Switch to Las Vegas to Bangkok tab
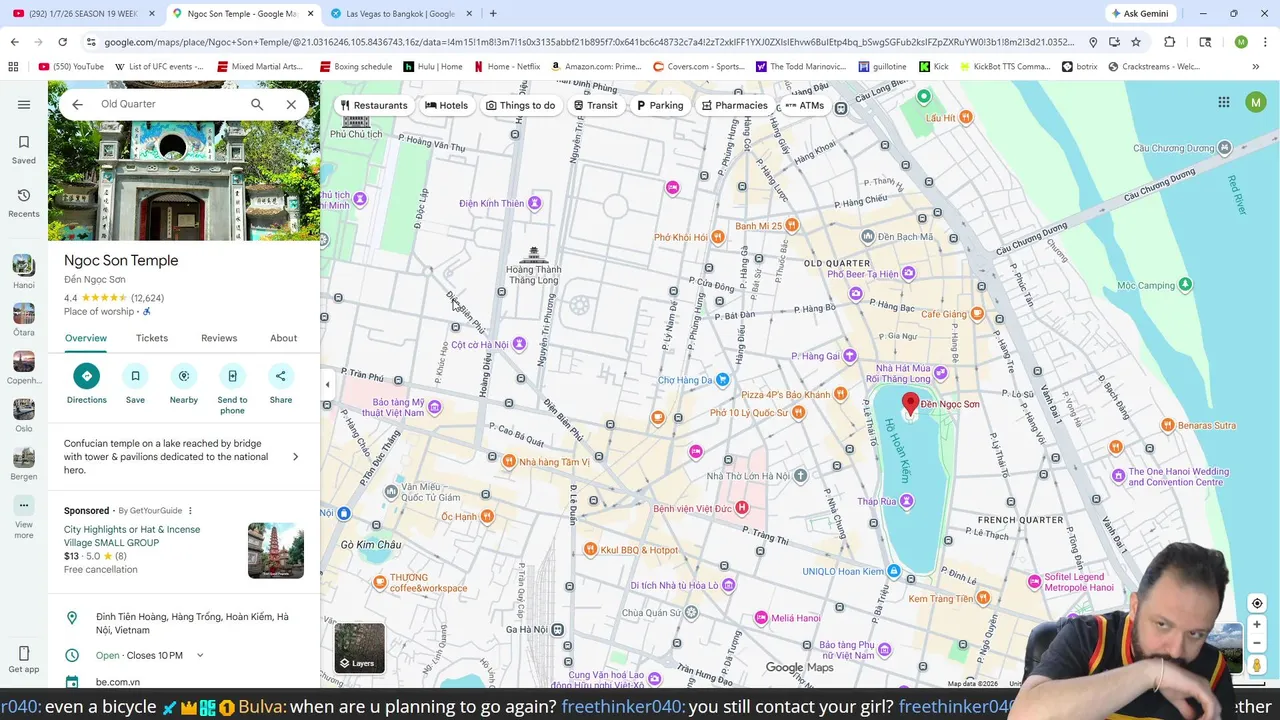This screenshot has height=720, width=1280. click(400, 14)
